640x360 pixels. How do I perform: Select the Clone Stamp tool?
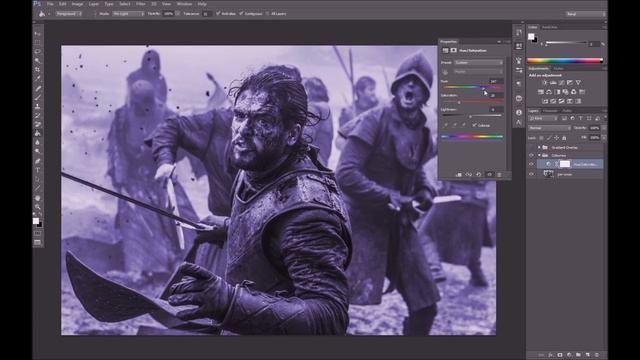pos(38,106)
